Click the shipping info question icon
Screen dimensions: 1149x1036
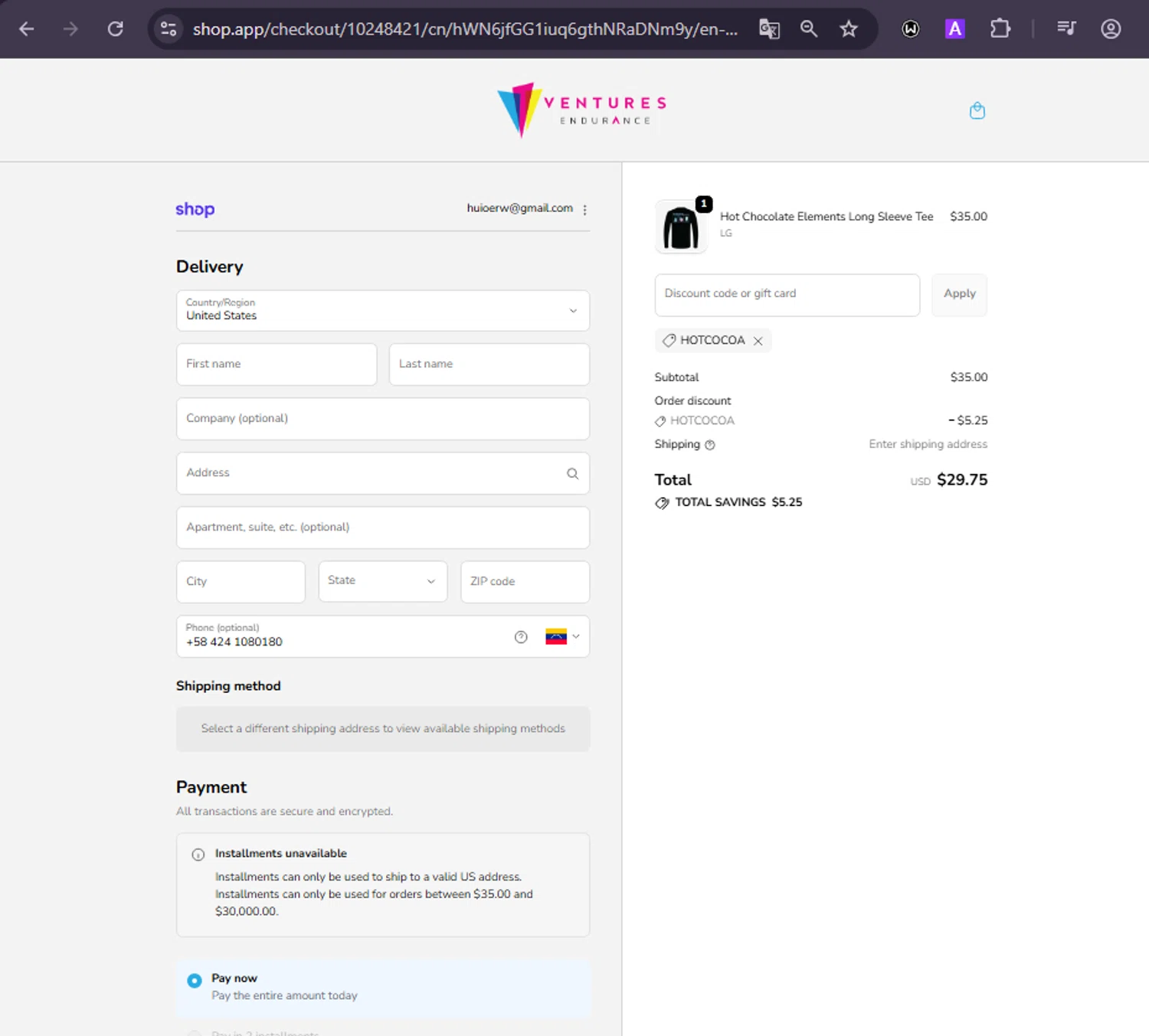(710, 445)
